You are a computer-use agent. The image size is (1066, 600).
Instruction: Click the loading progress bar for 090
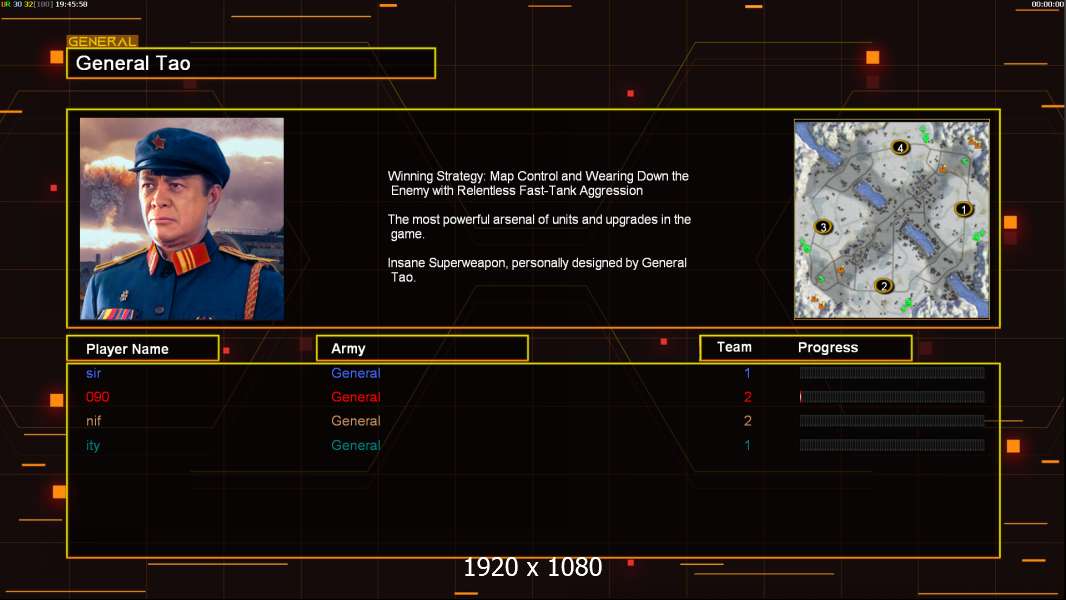[x=892, y=397]
